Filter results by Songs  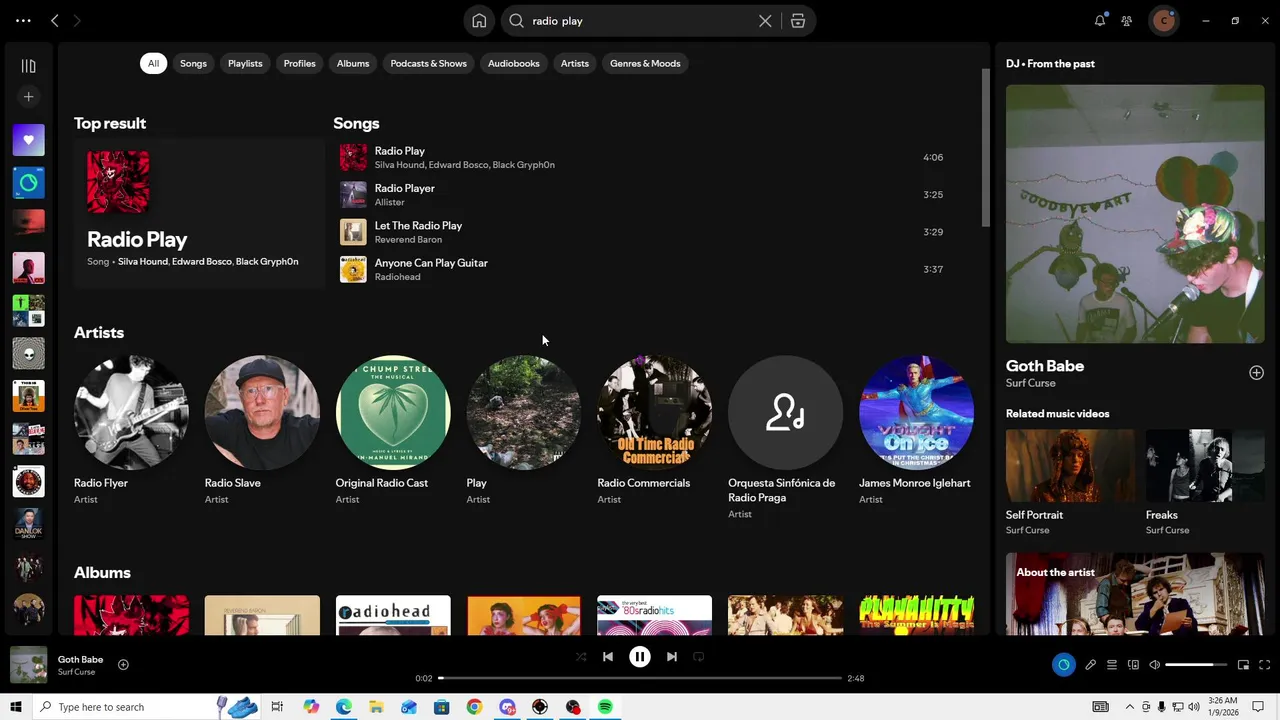click(193, 64)
